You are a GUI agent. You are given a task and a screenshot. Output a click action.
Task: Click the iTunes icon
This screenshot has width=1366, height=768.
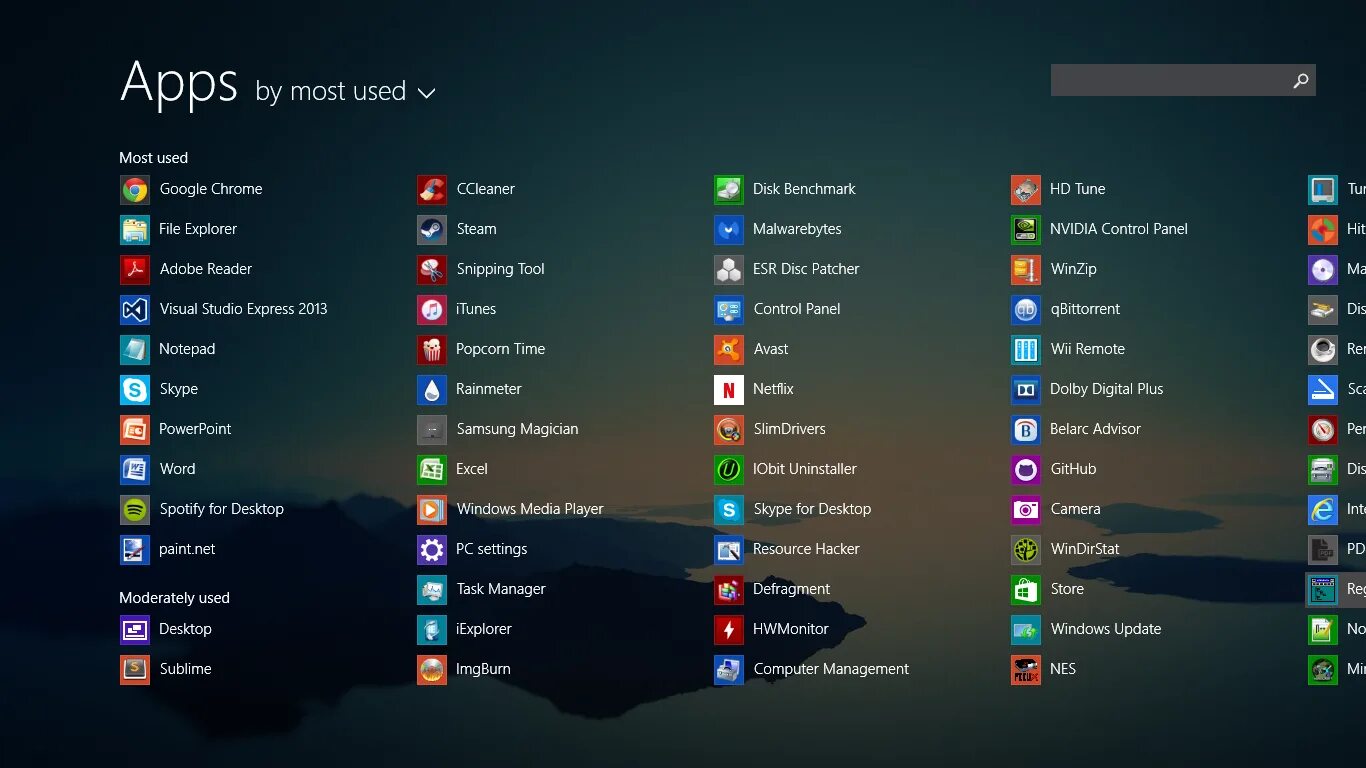point(432,309)
